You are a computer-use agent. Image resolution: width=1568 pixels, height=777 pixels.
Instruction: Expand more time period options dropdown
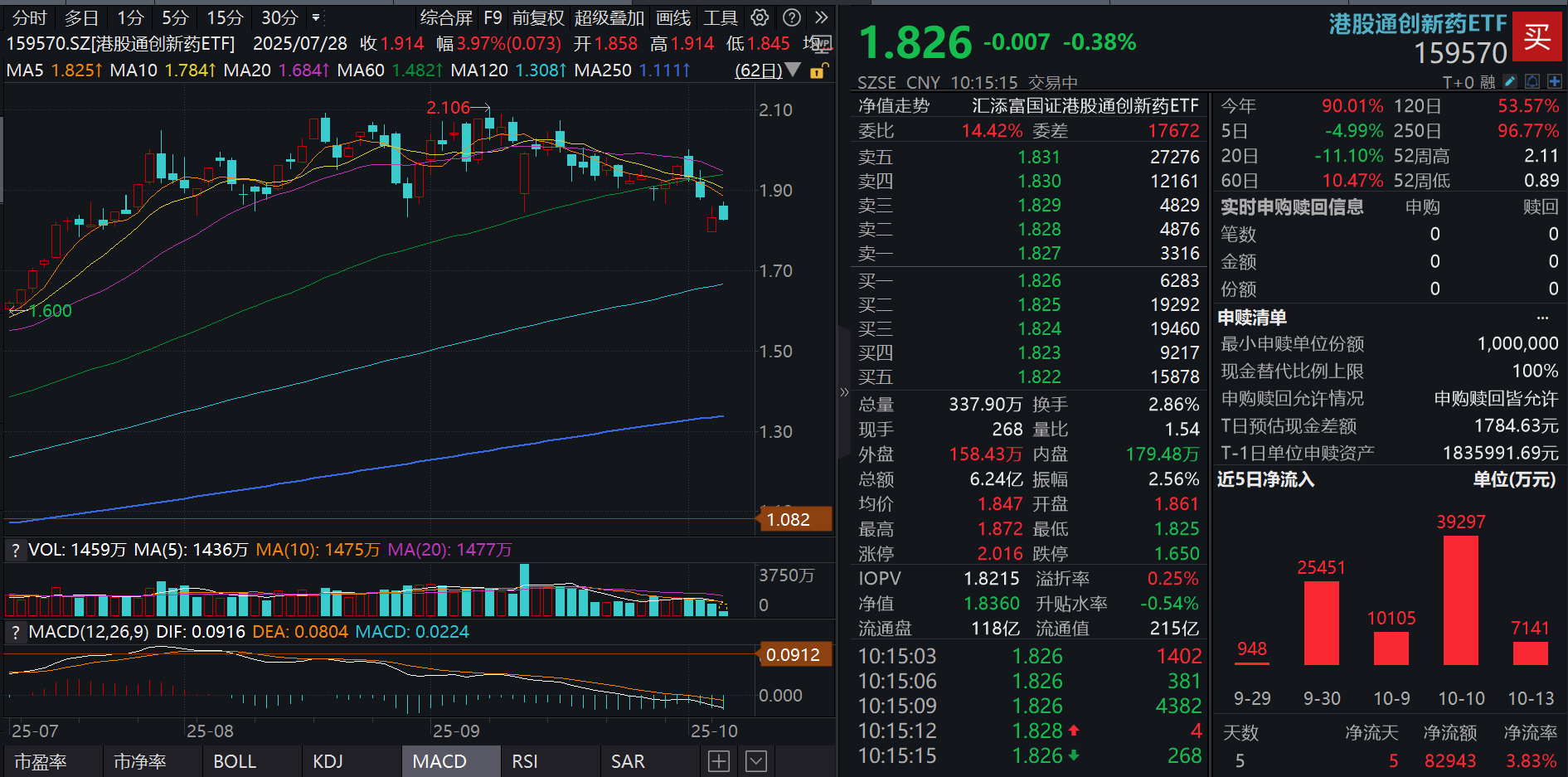[x=316, y=17]
